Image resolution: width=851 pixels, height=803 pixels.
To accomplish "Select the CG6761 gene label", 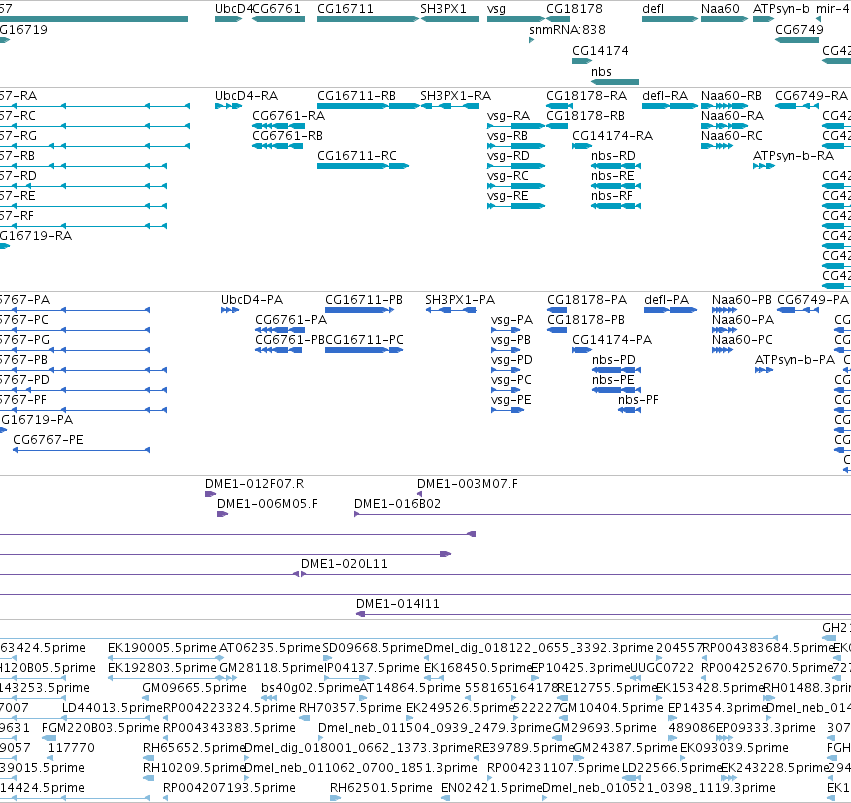I will (x=277, y=9).
